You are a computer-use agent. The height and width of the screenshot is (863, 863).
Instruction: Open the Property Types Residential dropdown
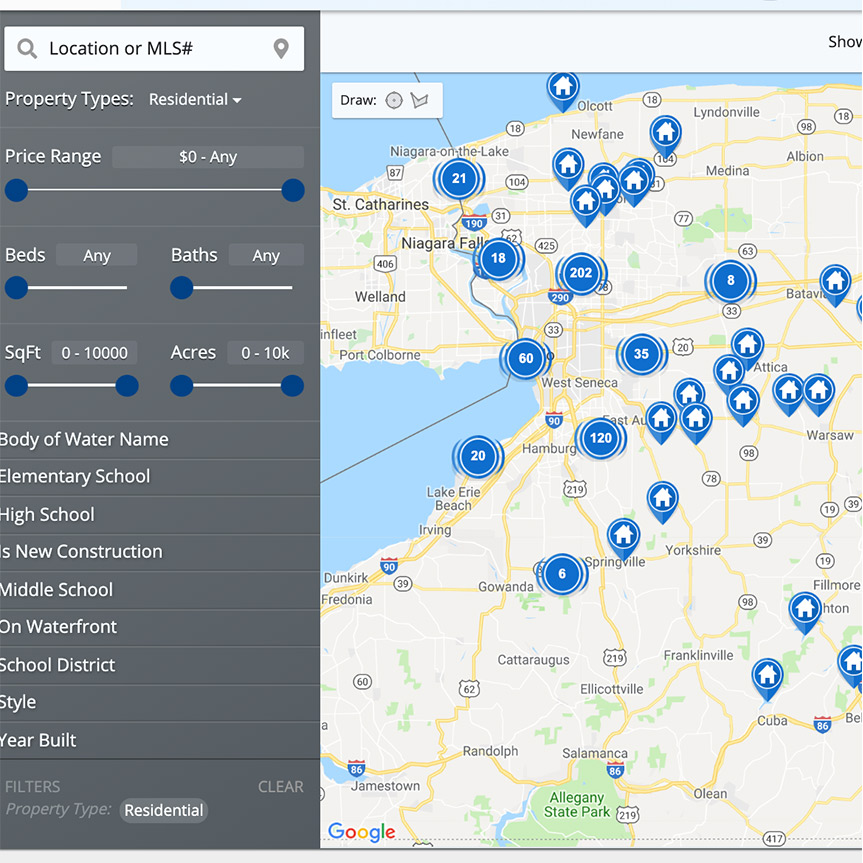(195, 100)
